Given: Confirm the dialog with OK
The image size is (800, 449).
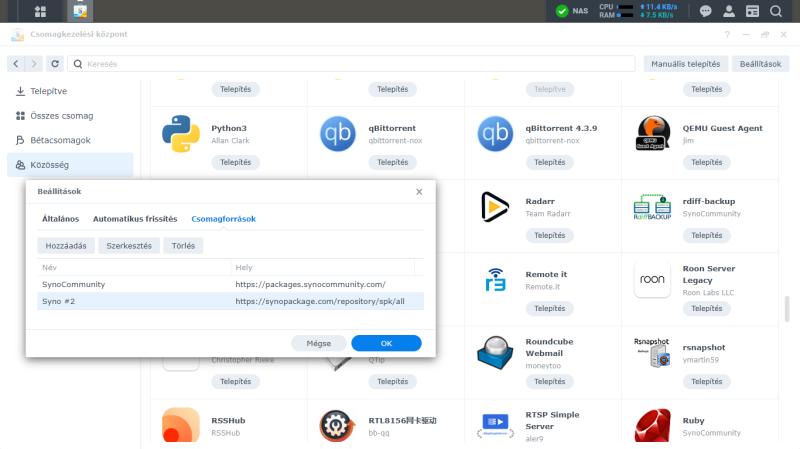Looking at the screenshot, I should [386, 343].
